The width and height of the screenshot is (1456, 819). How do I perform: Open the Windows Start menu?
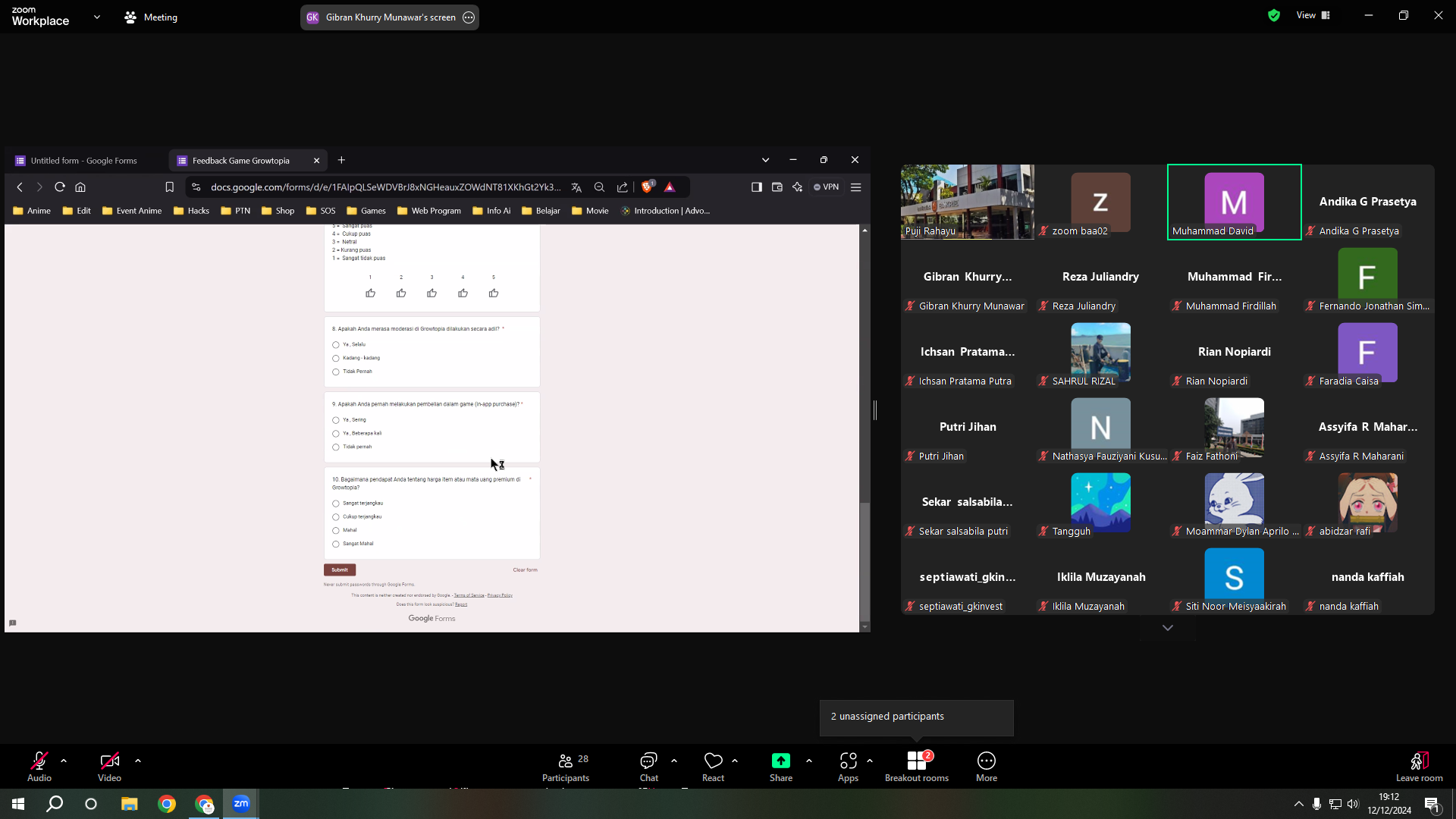click(18, 804)
